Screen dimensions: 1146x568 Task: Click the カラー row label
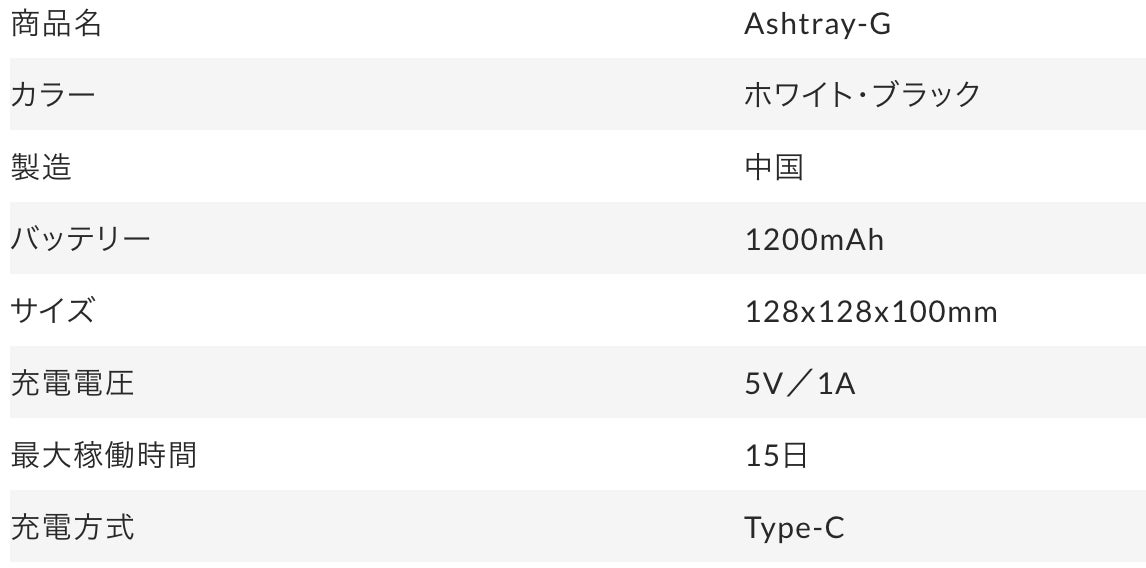(x=53, y=95)
